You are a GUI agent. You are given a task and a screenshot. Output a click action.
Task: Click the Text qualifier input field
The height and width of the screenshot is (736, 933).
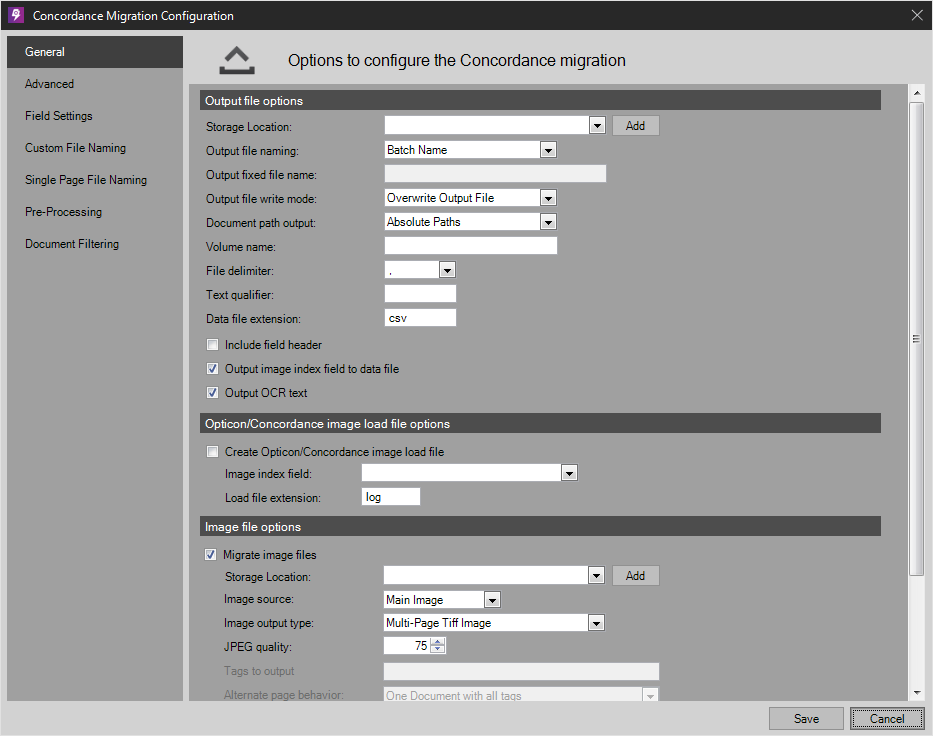420,294
